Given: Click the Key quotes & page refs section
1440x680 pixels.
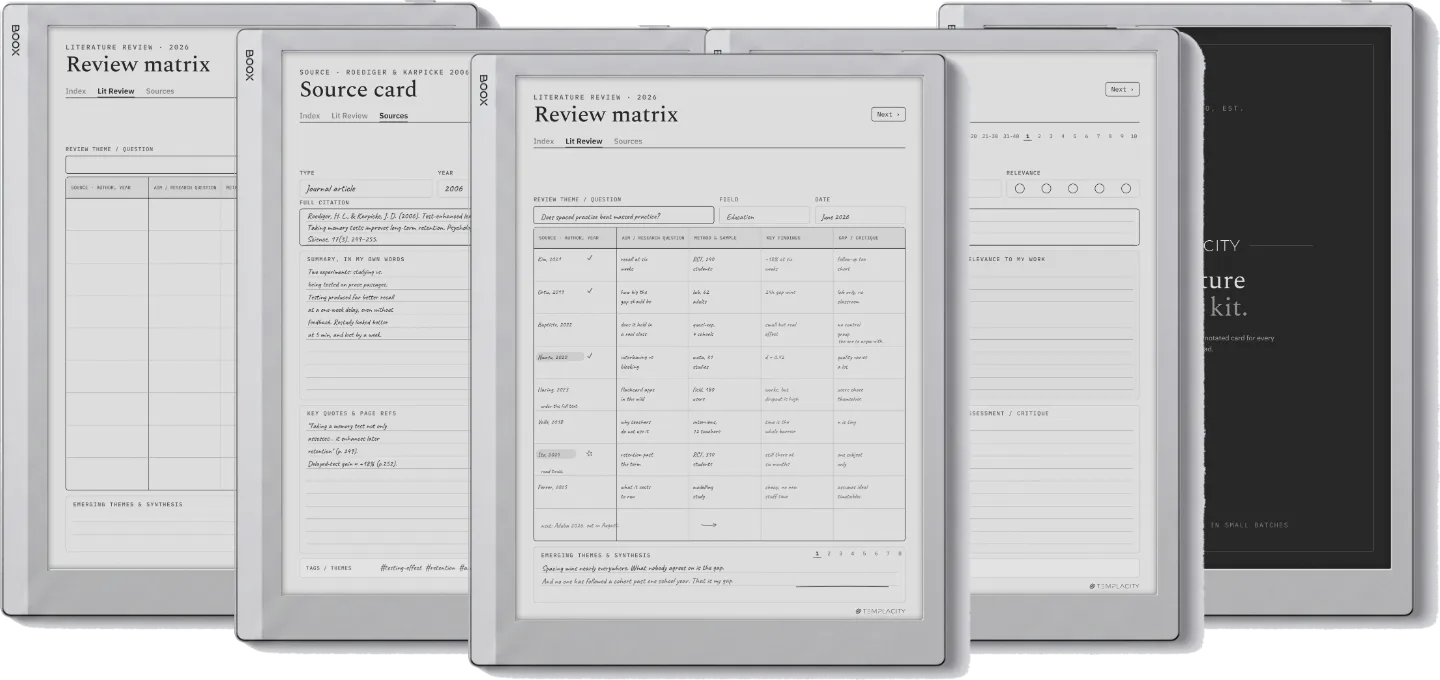Looking at the screenshot, I should 385,477.
